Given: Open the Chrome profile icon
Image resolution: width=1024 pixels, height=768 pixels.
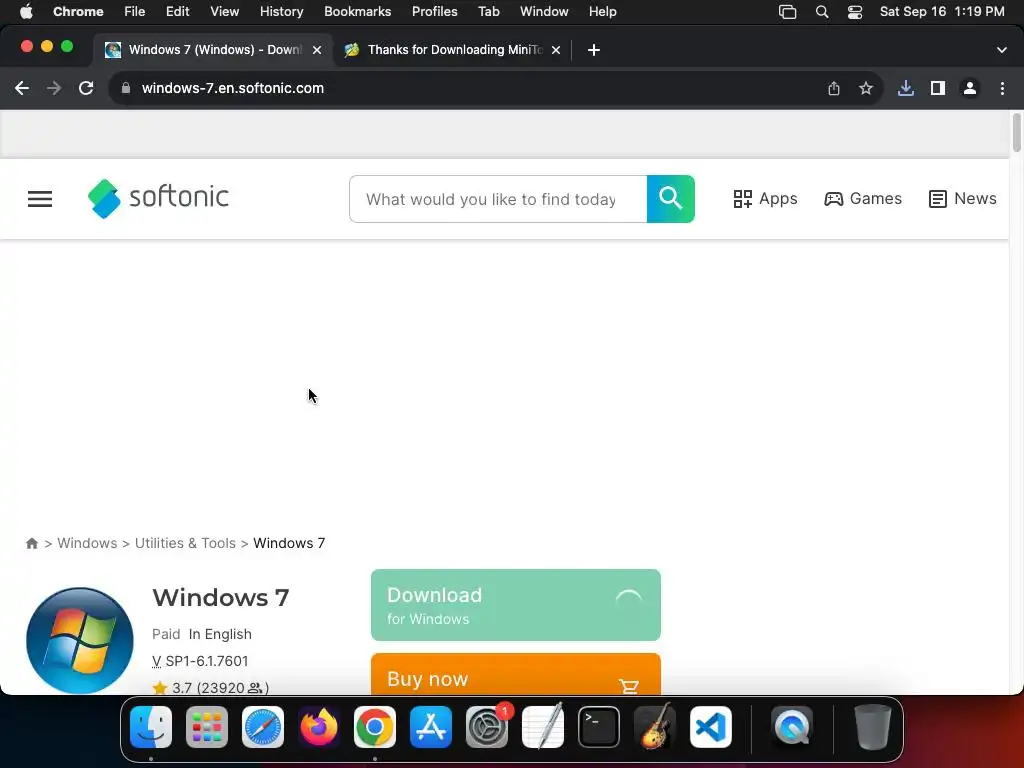Looking at the screenshot, I should coord(970,88).
